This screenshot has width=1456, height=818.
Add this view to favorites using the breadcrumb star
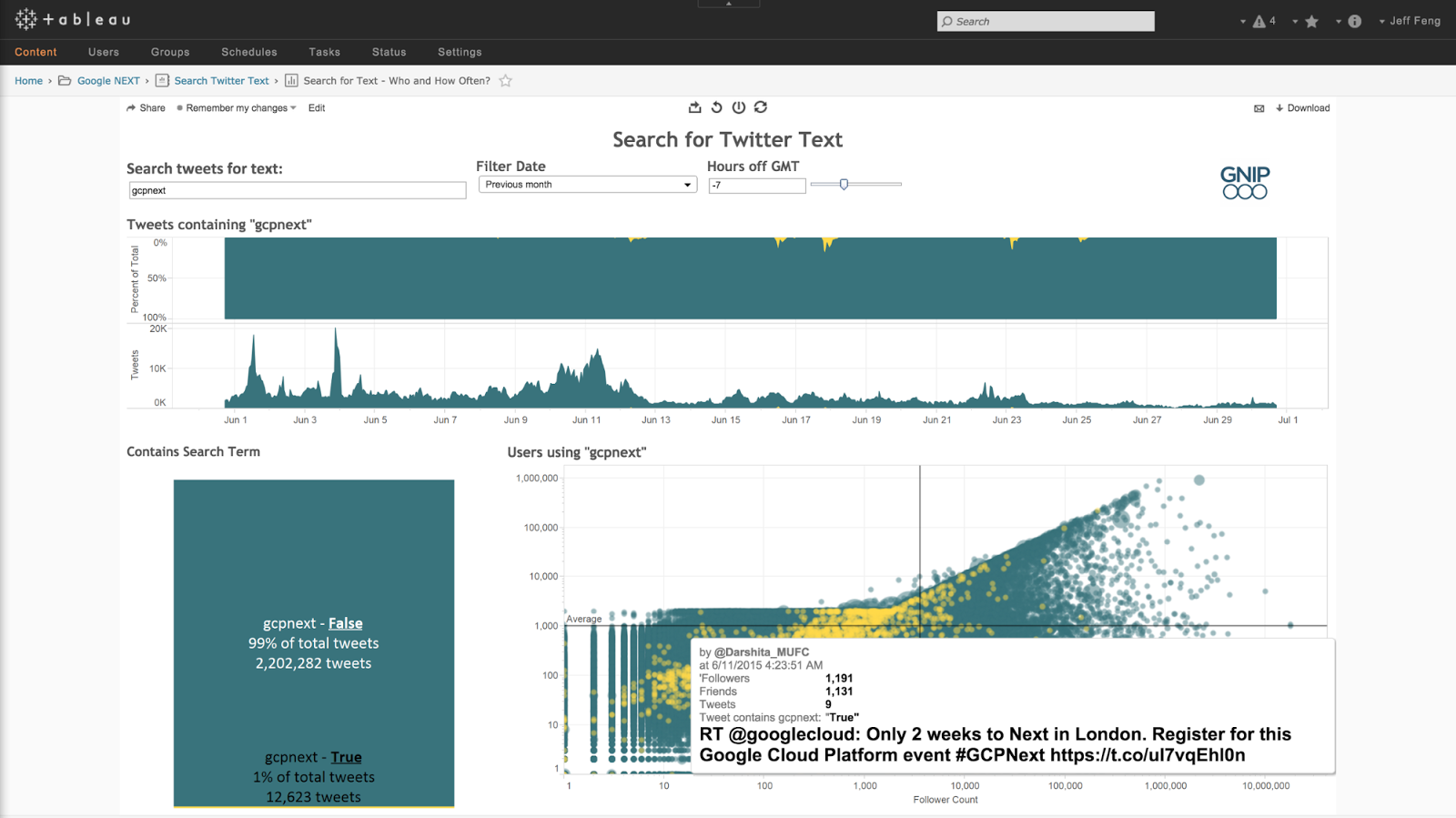(506, 81)
